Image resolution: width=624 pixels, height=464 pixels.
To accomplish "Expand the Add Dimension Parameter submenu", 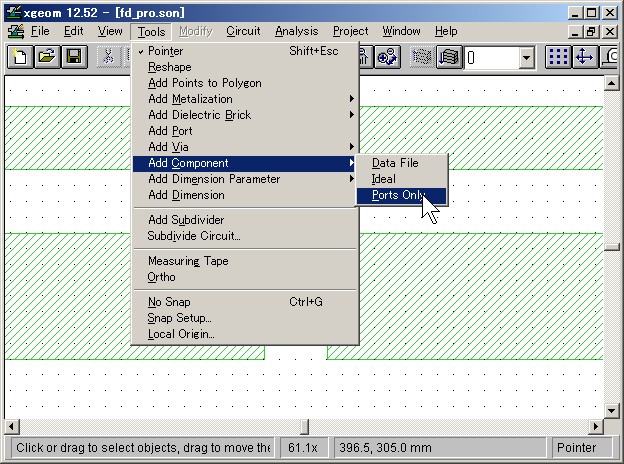I will (246, 179).
